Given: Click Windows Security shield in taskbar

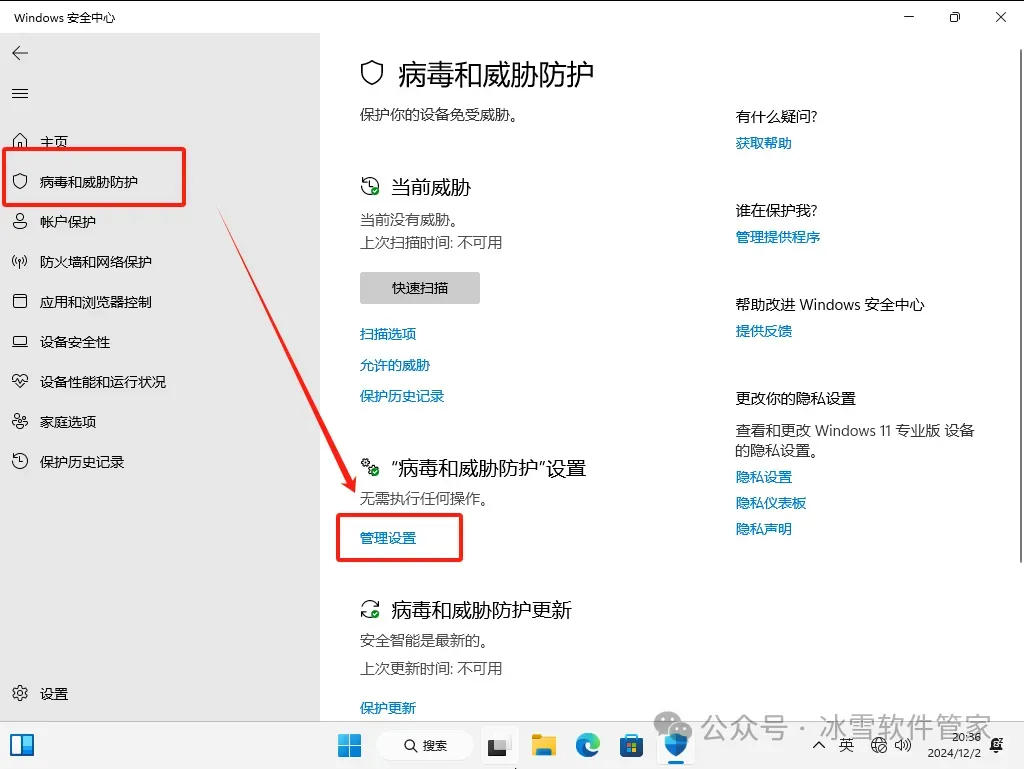Looking at the screenshot, I should click(676, 745).
